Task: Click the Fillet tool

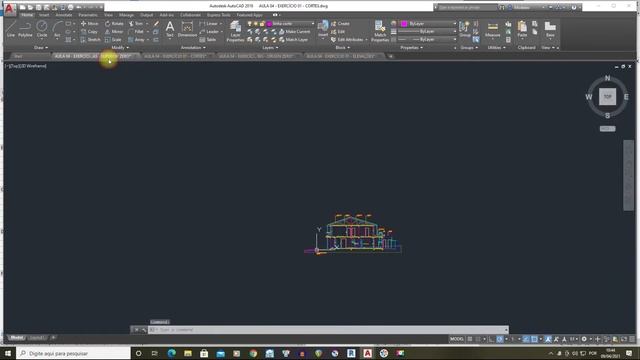Action: (x=136, y=31)
